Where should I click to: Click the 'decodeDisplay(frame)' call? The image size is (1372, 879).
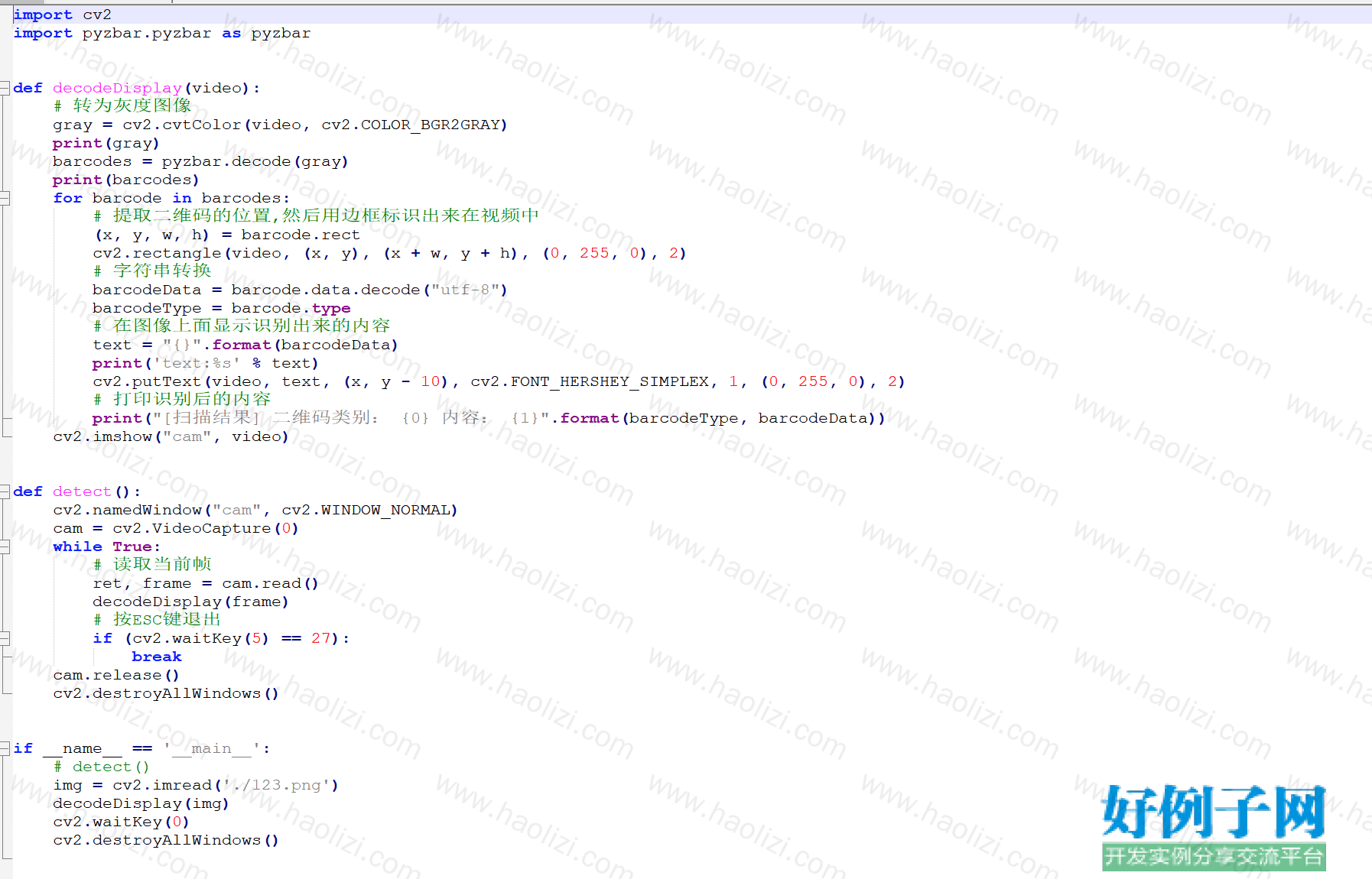pos(190,602)
